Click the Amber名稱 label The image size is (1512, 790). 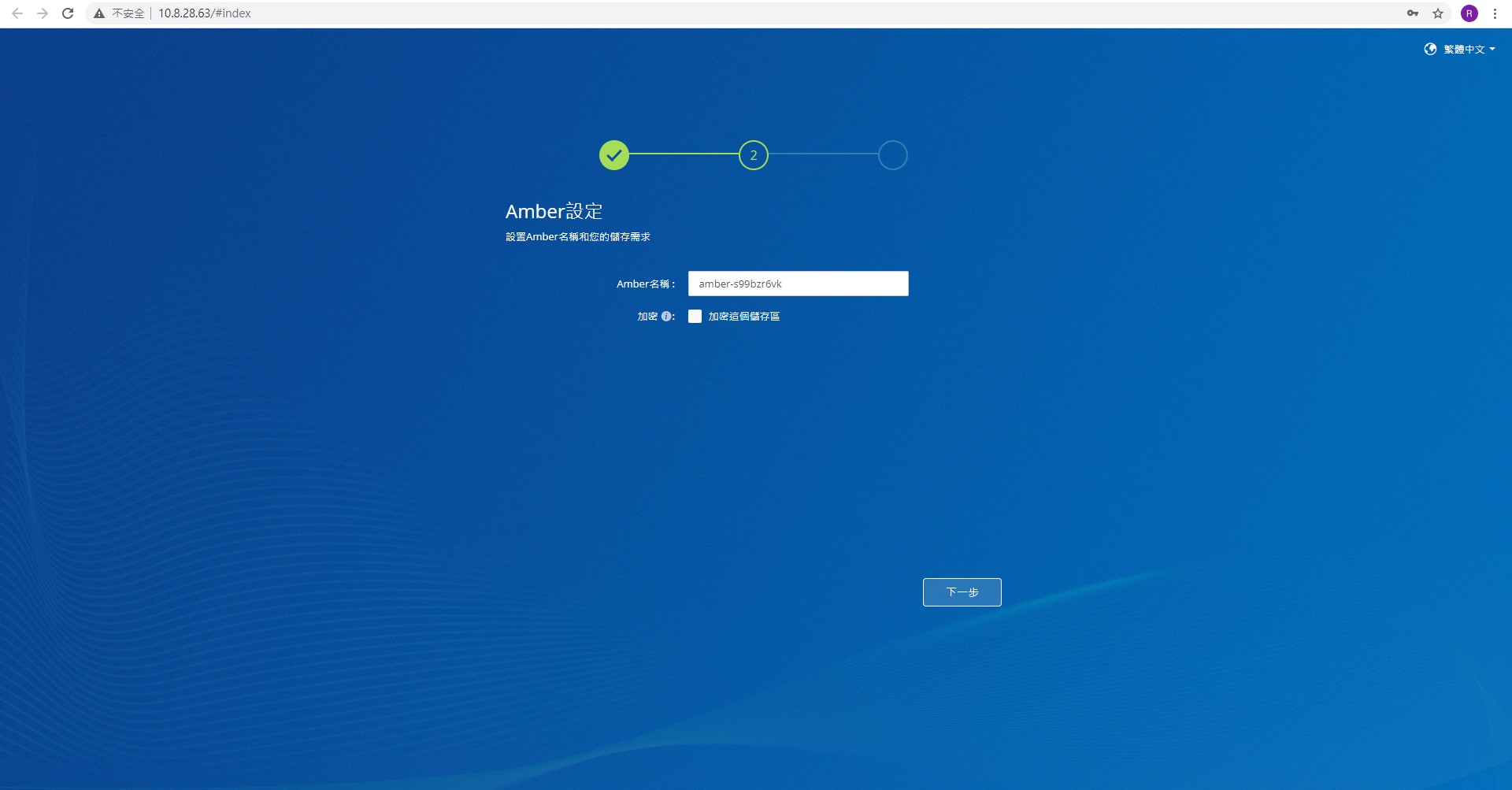646,284
